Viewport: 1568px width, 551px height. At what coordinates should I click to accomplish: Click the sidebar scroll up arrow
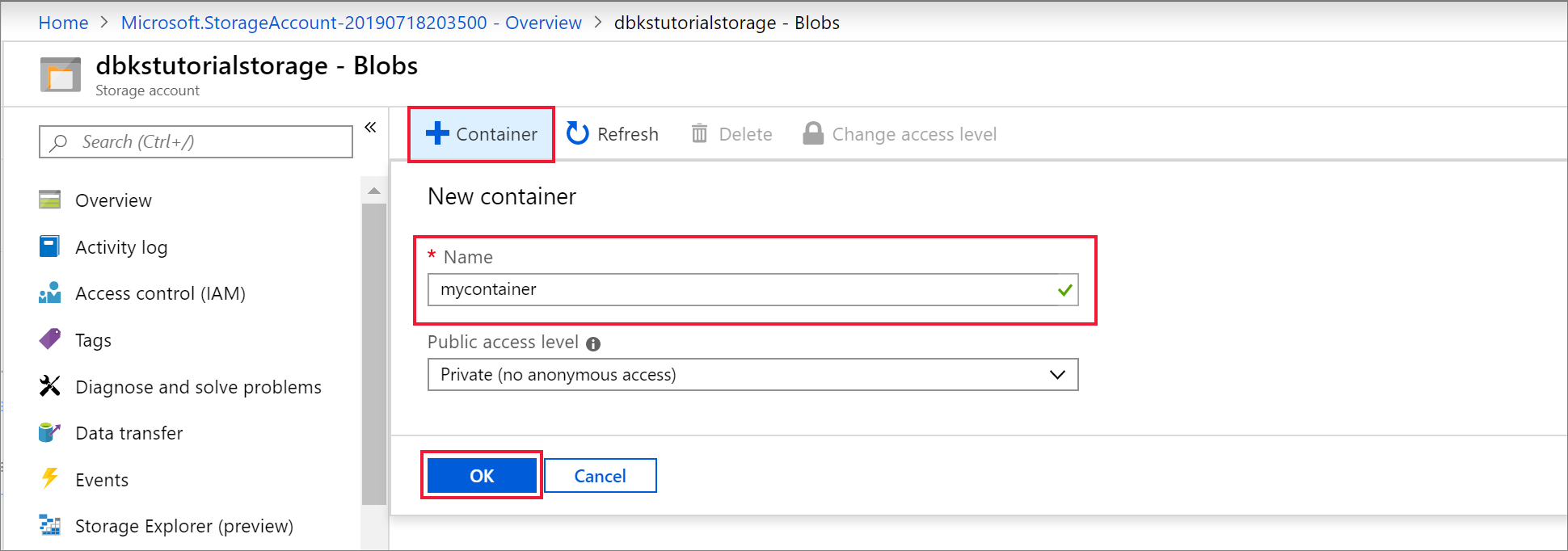373,191
